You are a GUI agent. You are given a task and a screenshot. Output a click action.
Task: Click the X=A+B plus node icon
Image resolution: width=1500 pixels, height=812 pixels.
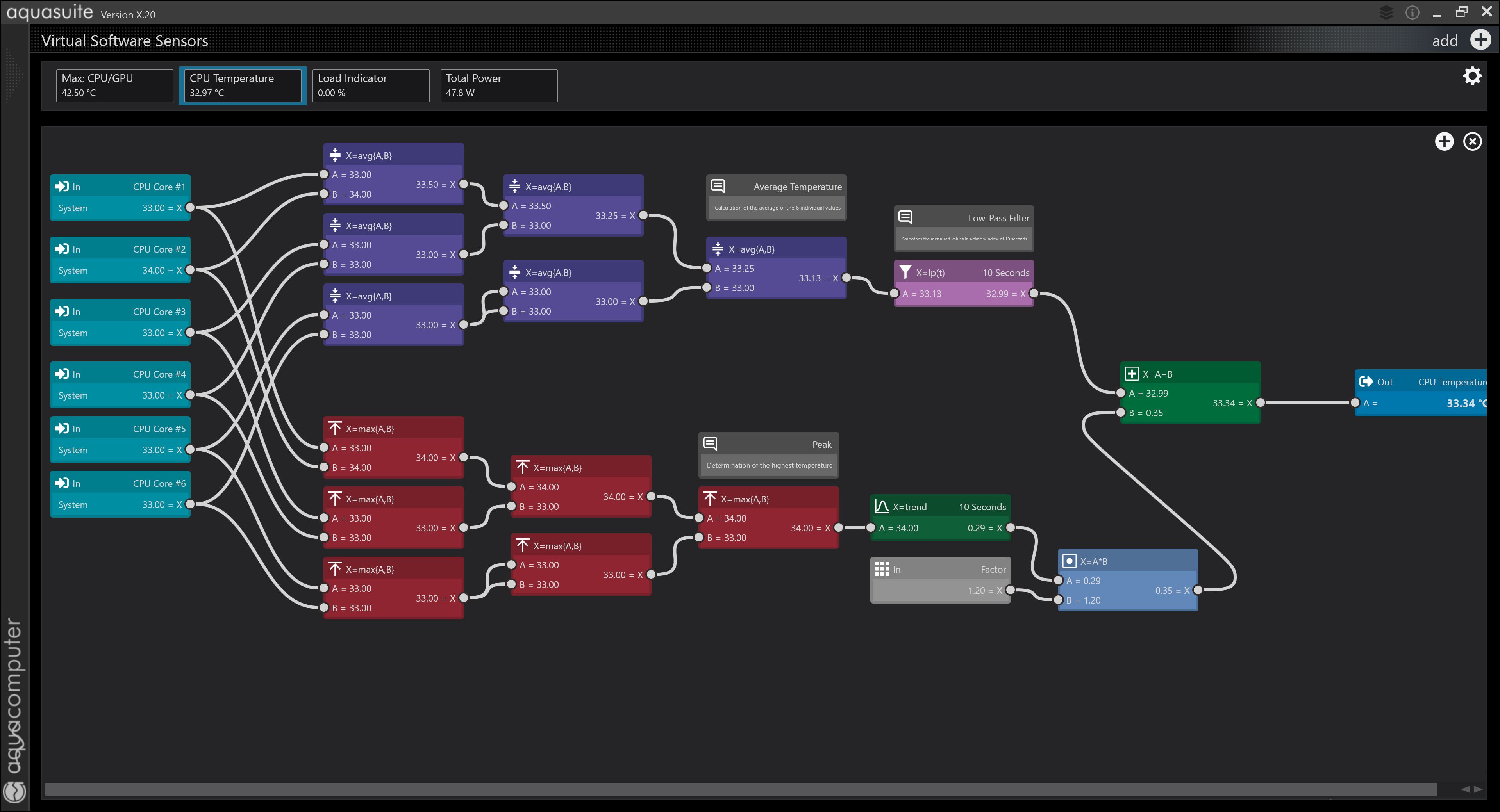point(1131,374)
